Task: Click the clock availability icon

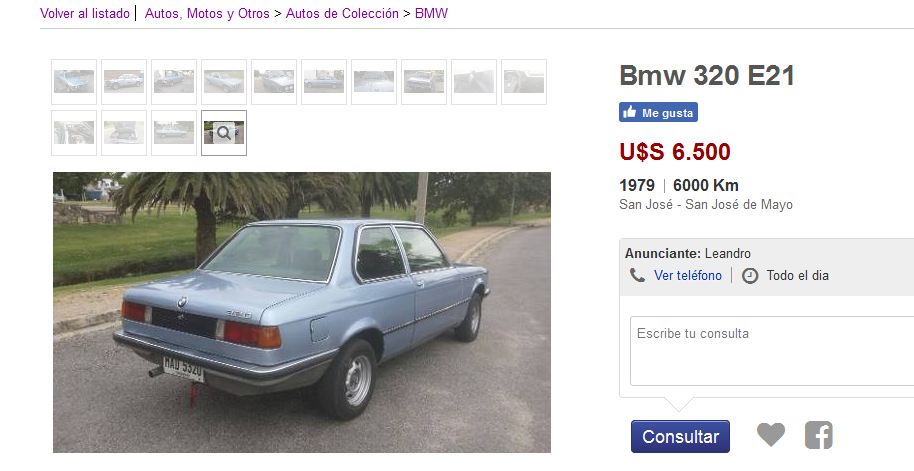Action: click(x=750, y=276)
